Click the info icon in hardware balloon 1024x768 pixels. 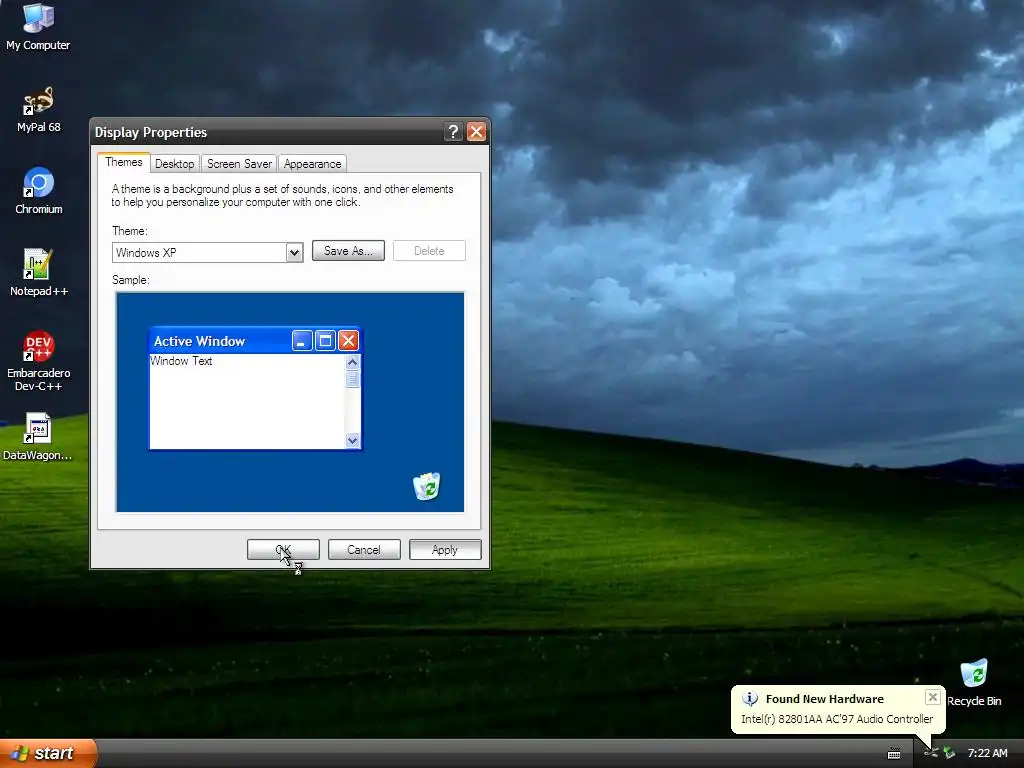coord(750,699)
